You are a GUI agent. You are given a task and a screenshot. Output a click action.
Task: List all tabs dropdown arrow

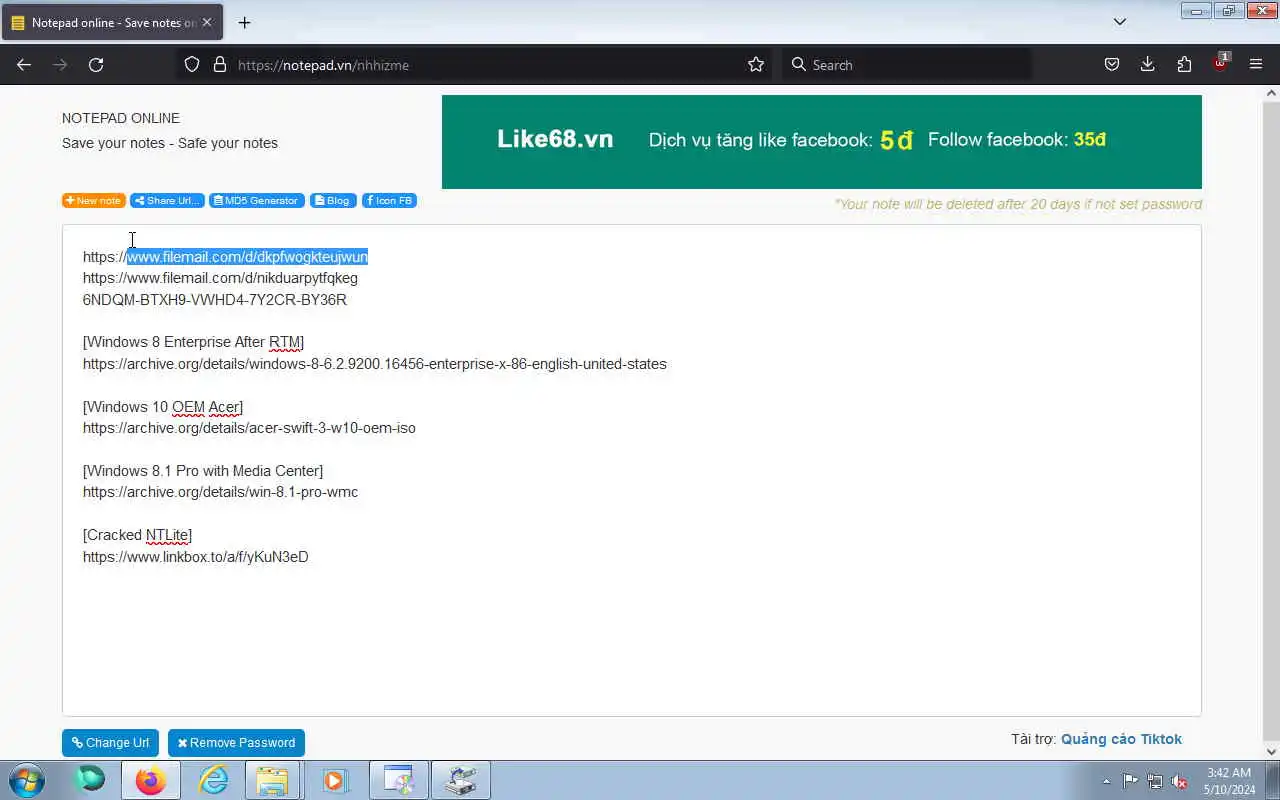pyautogui.click(x=1120, y=22)
